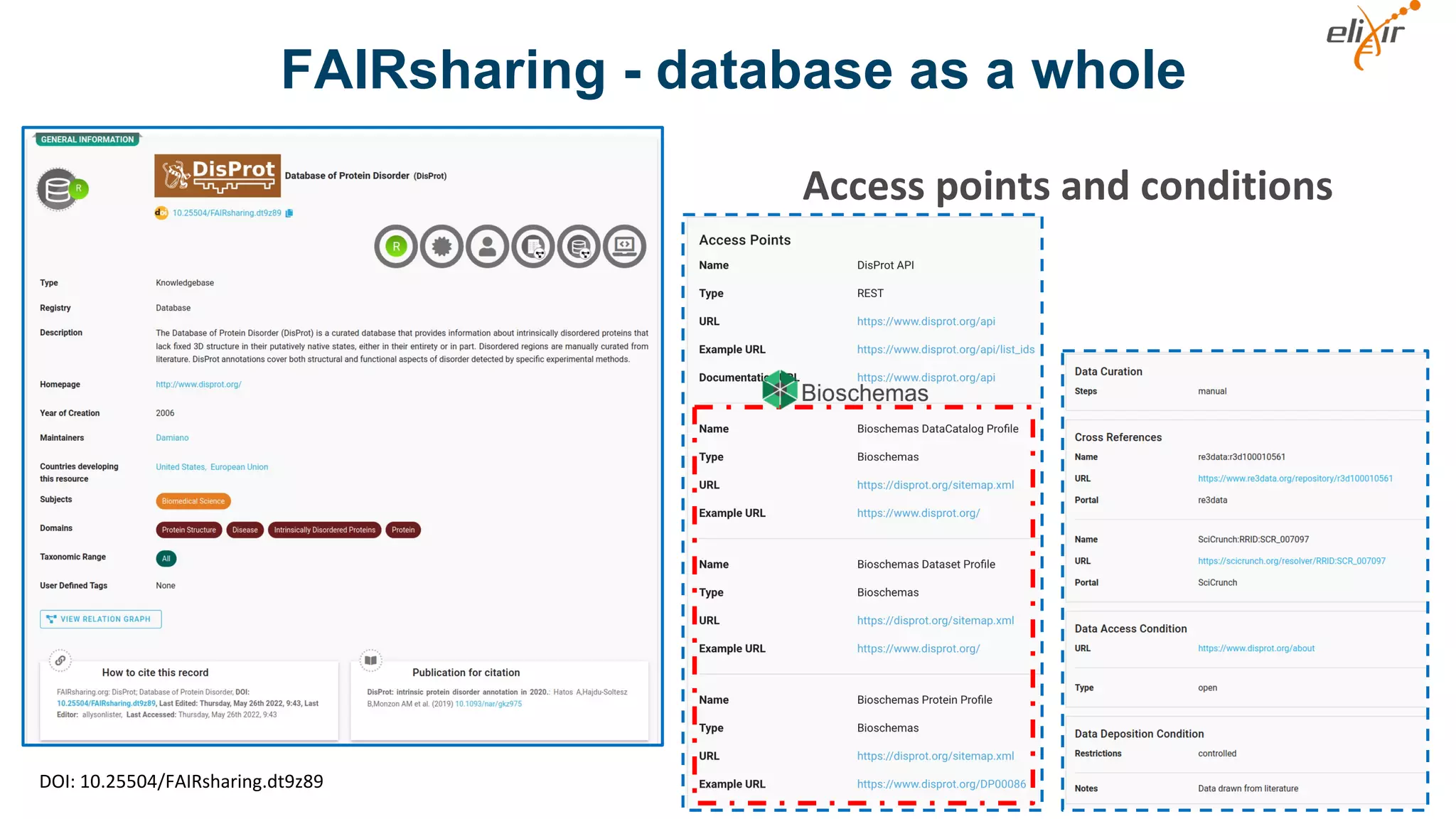Image resolution: width=1456 pixels, height=819 pixels.
Task: Click the Access Points section heading
Action: [744, 240]
